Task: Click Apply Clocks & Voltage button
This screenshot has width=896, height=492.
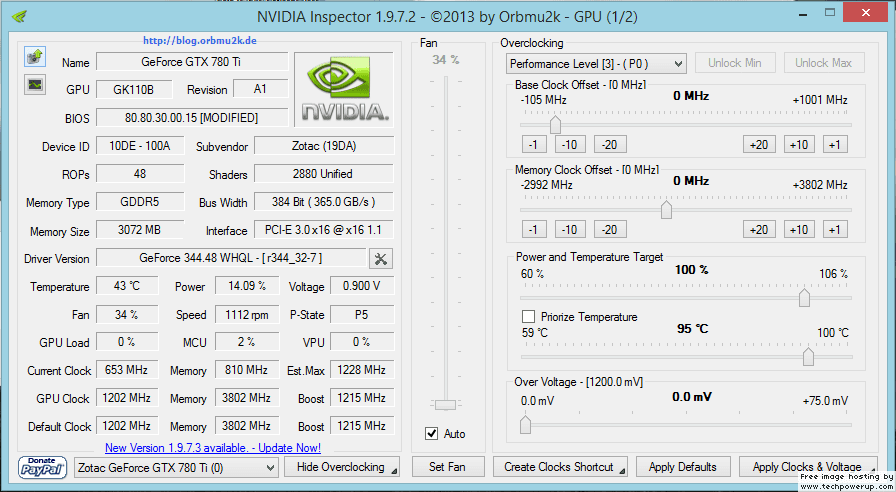Action: [x=809, y=467]
